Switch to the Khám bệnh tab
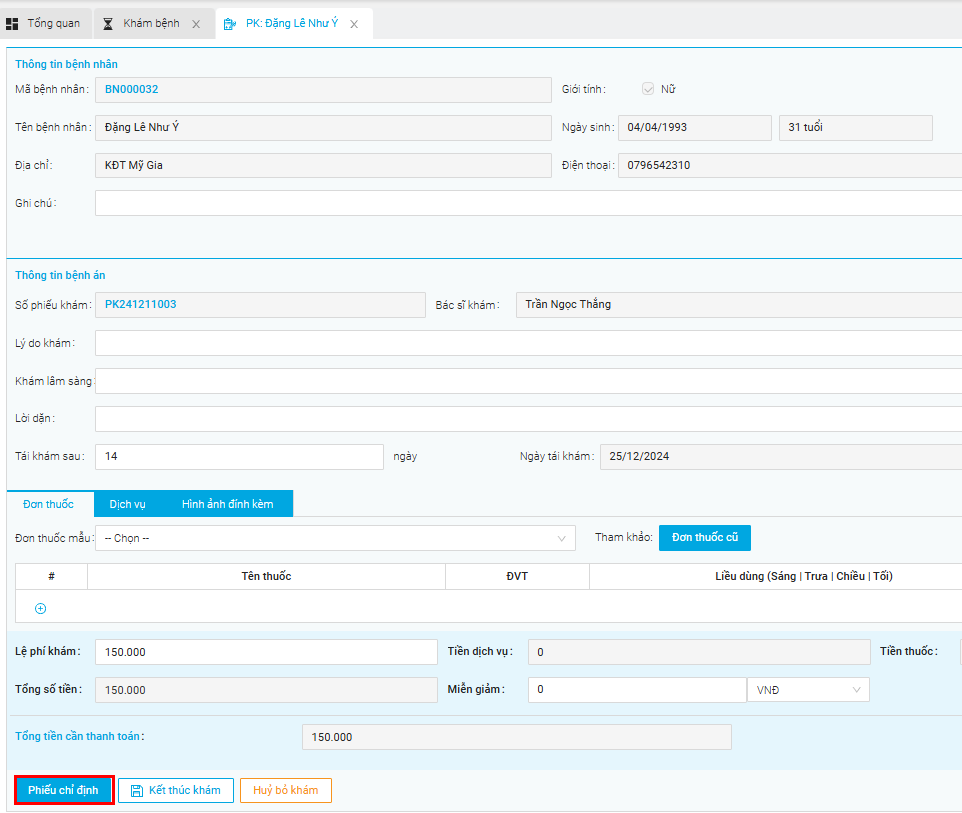The image size is (962, 813). [153, 24]
